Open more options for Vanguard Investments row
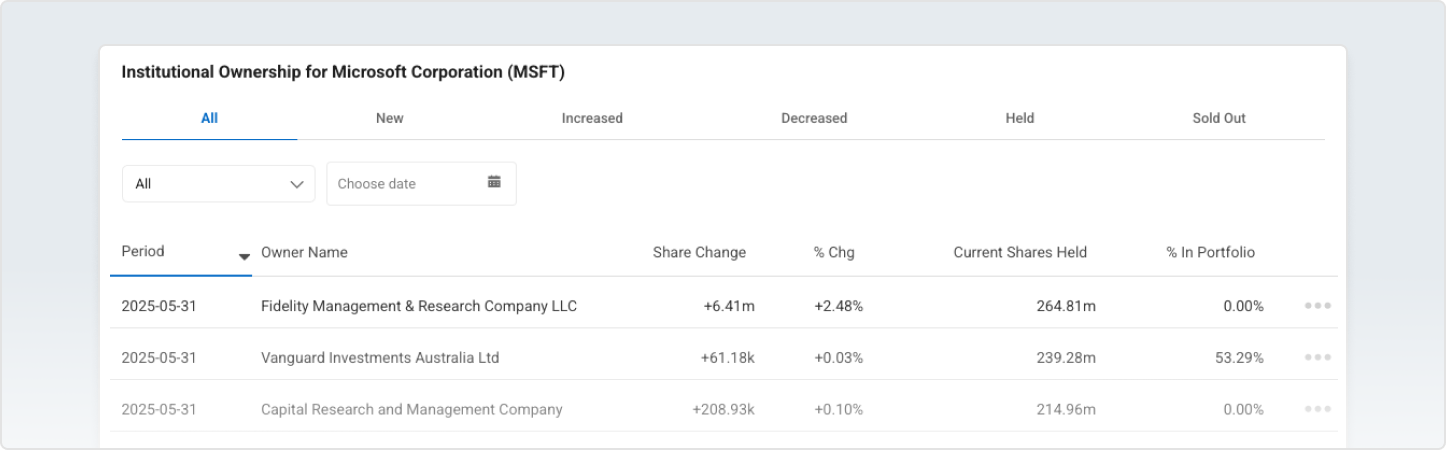Viewport: 1446px width, 450px height. [1317, 358]
